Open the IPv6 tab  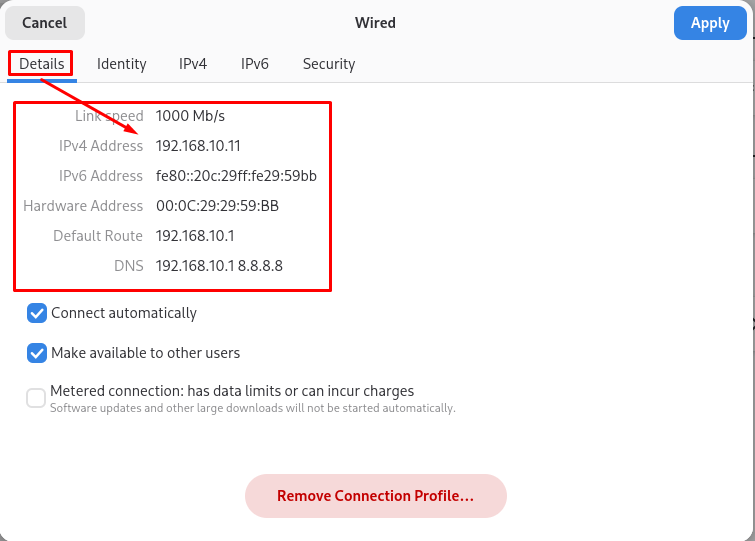tap(255, 64)
